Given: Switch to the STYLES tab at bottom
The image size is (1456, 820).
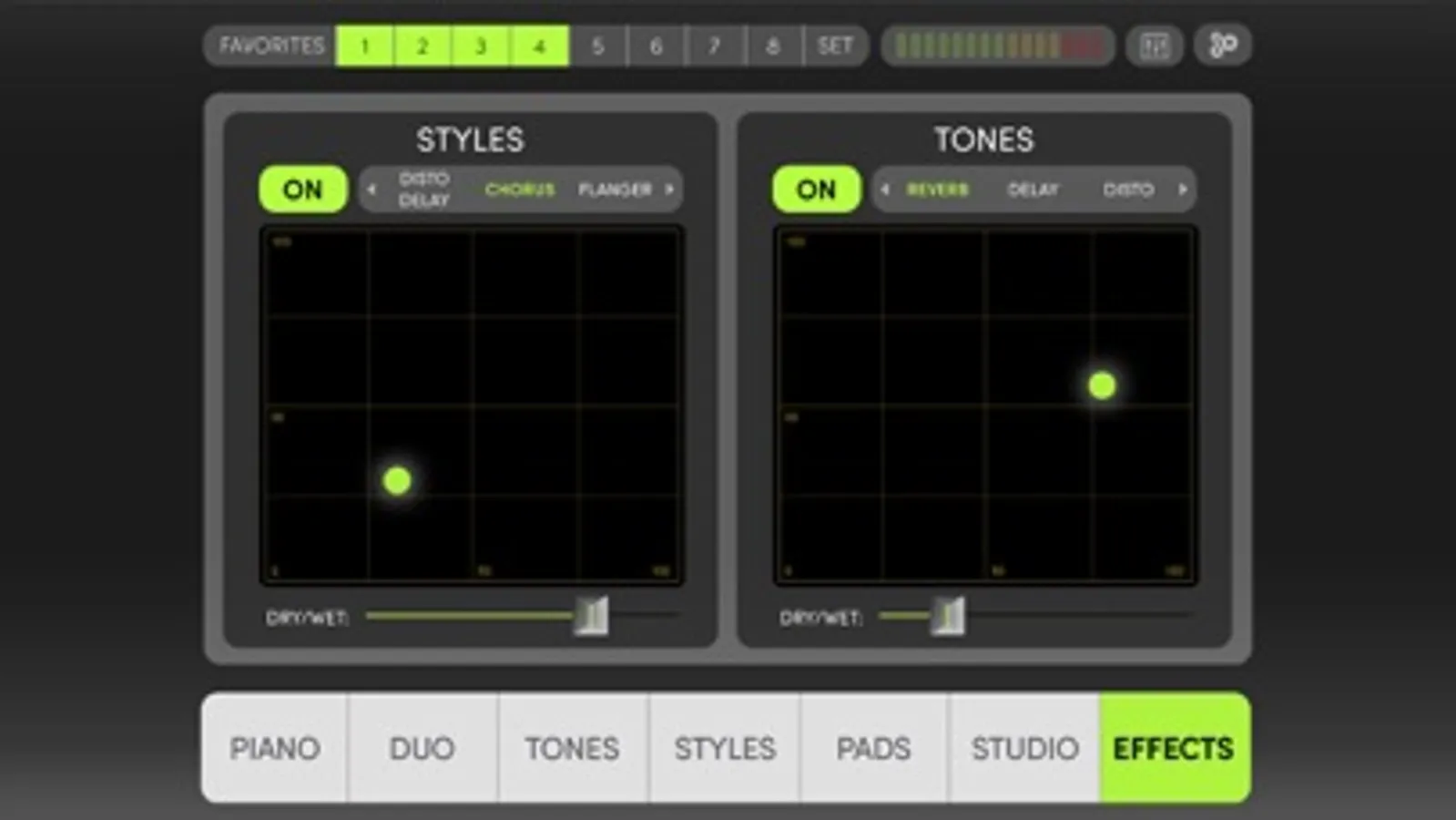Looking at the screenshot, I should coord(725,748).
